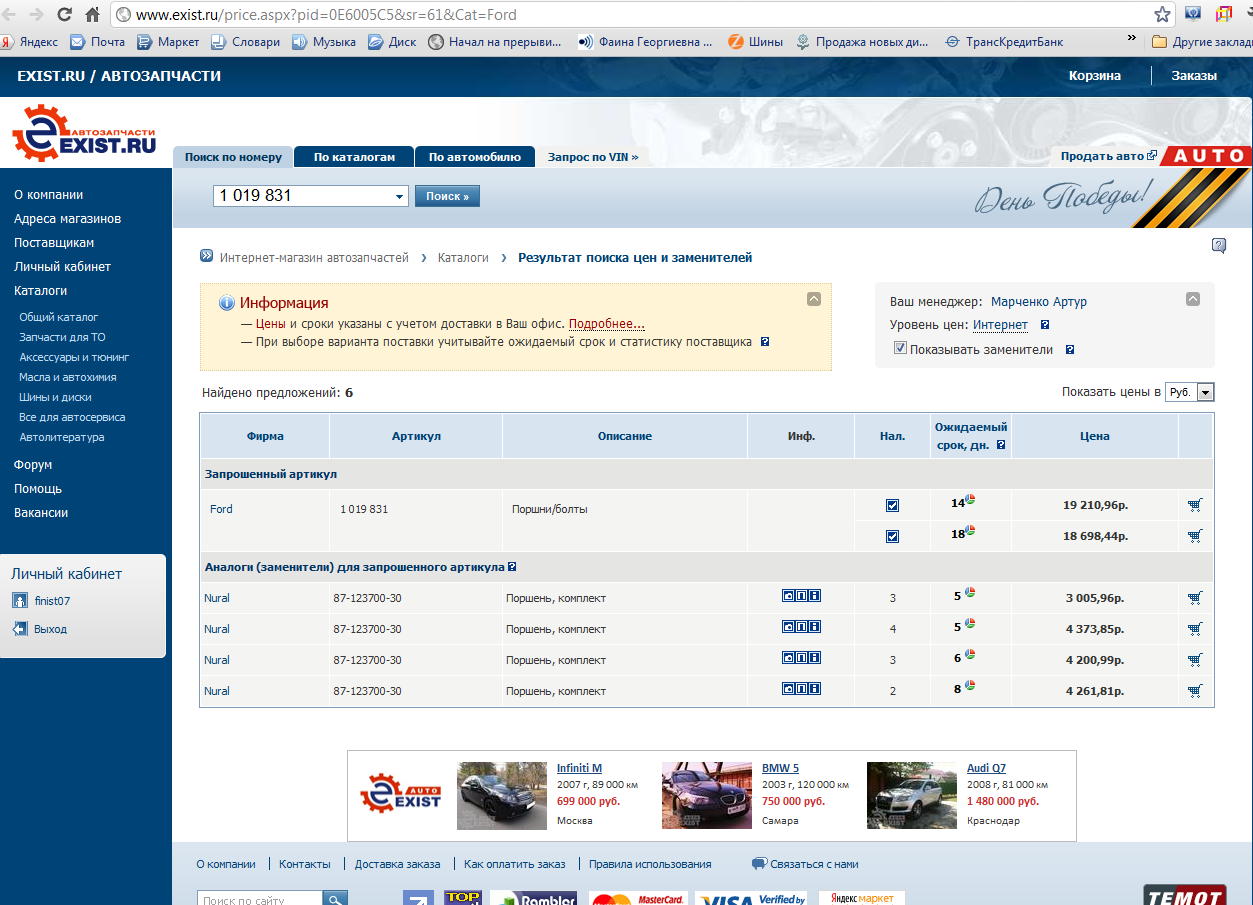The width and height of the screenshot is (1253, 905).
Task: Click the Поиск по сайту search box
Action: point(260,900)
